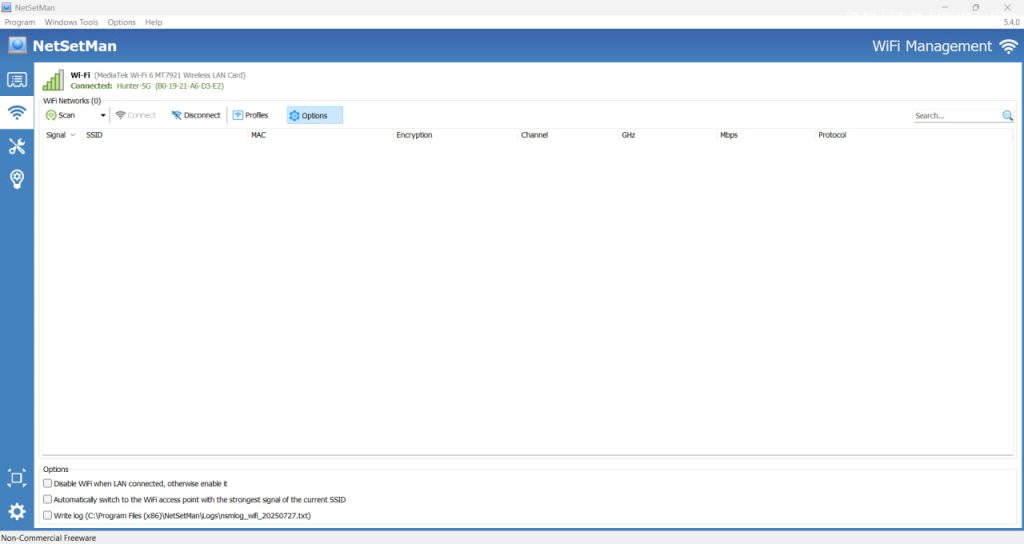Click the NetSetMan logo icon
Viewport: 1024px width, 544px height.
pyautogui.click(x=18, y=46)
